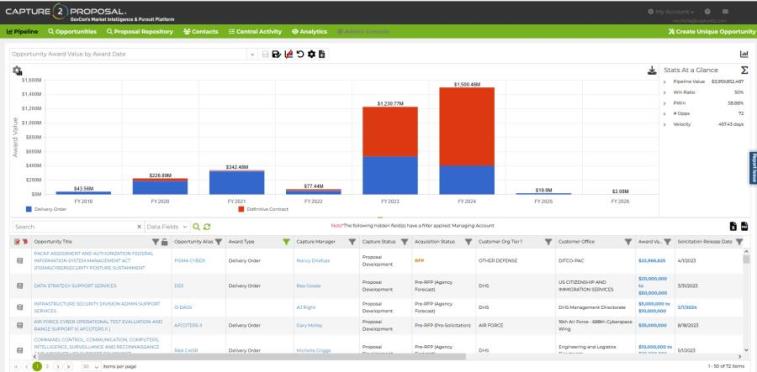Open the Central Activity tab
Screen dimensions: 757x372
coord(255,31)
